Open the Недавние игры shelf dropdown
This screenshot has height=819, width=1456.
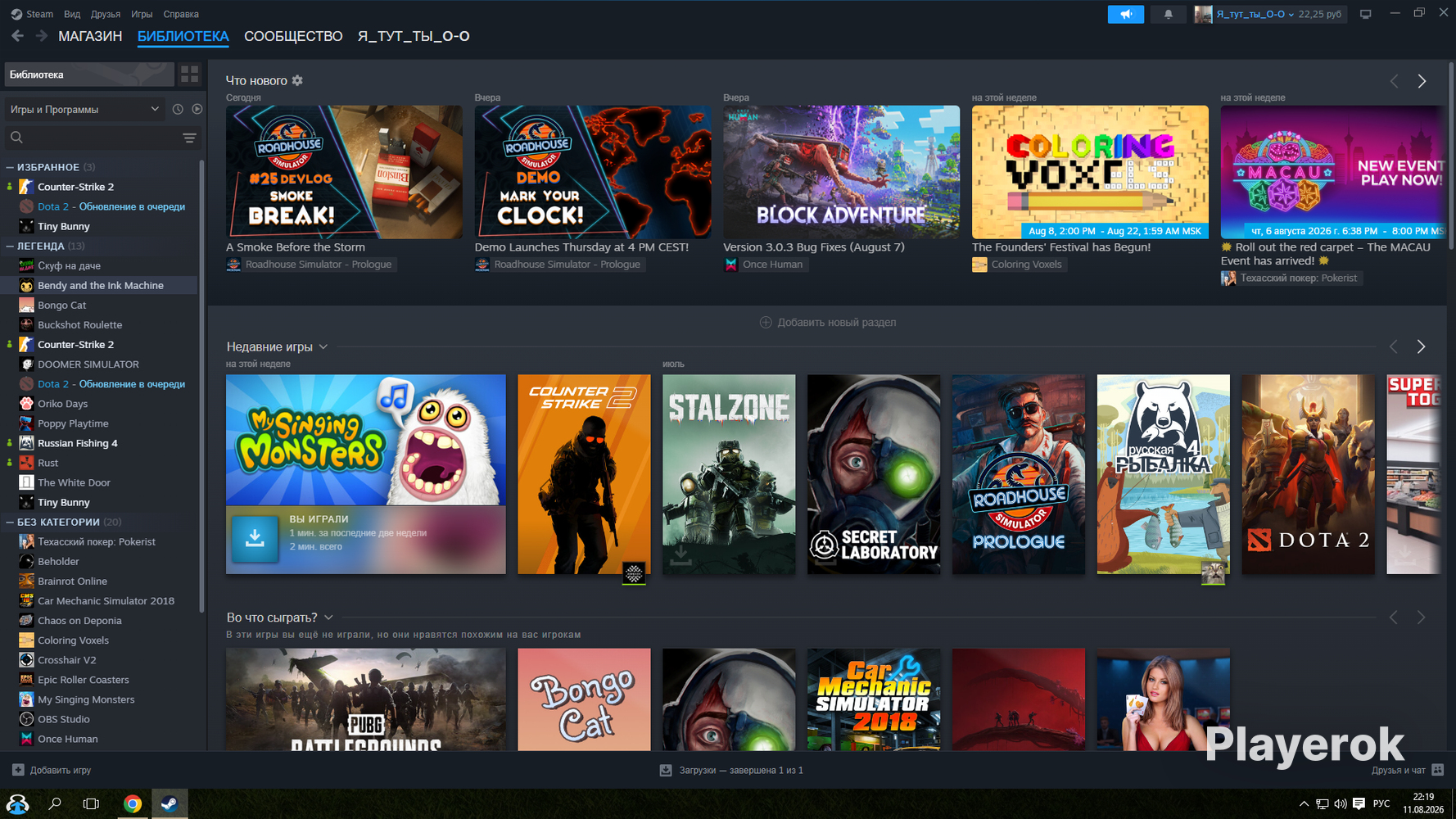coord(323,346)
